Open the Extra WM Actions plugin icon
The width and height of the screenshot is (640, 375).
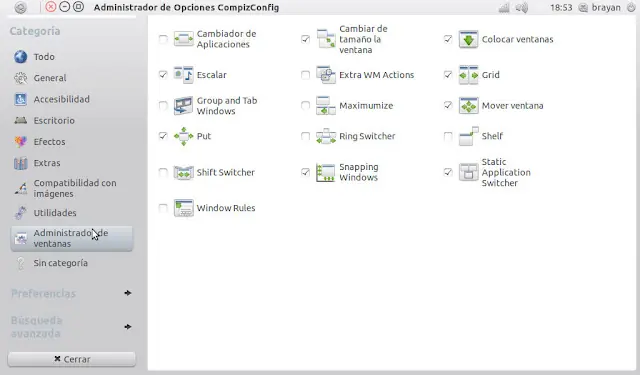(326, 75)
